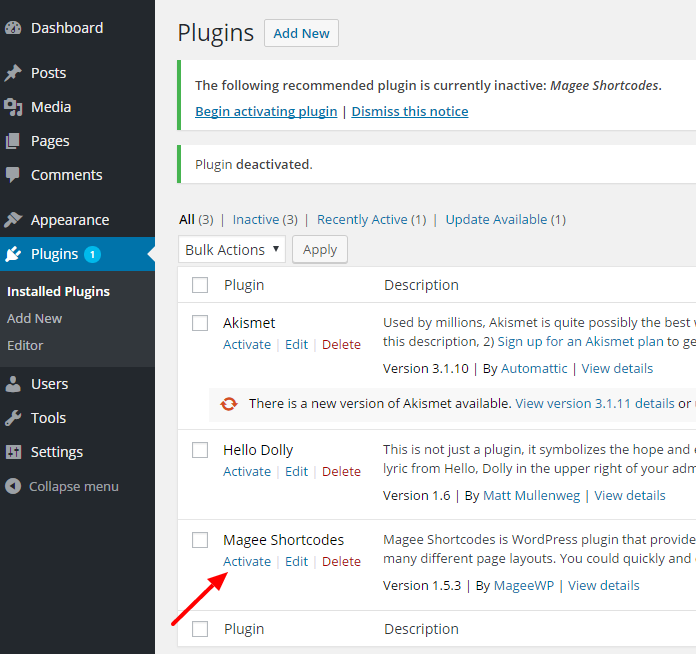Click Edit under Akismet

click(x=296, y=345)
